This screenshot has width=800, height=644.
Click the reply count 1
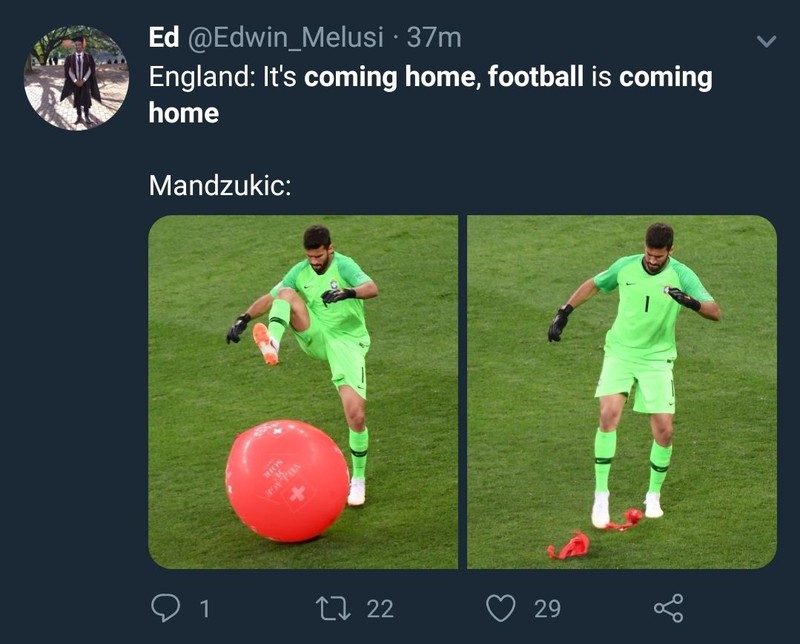point(205,609)
